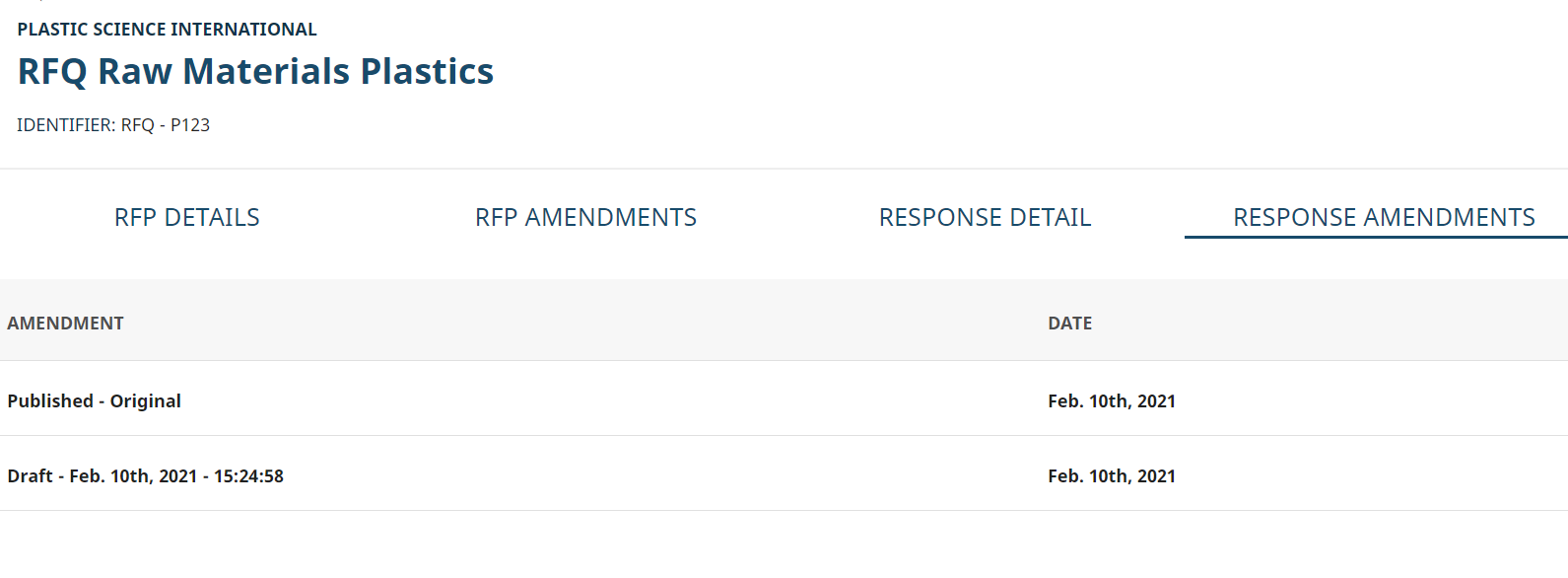Viewport: 1568px width, 578px height.
Task: Click the RFQ - P123 identifier value
Action: point(166,125)
